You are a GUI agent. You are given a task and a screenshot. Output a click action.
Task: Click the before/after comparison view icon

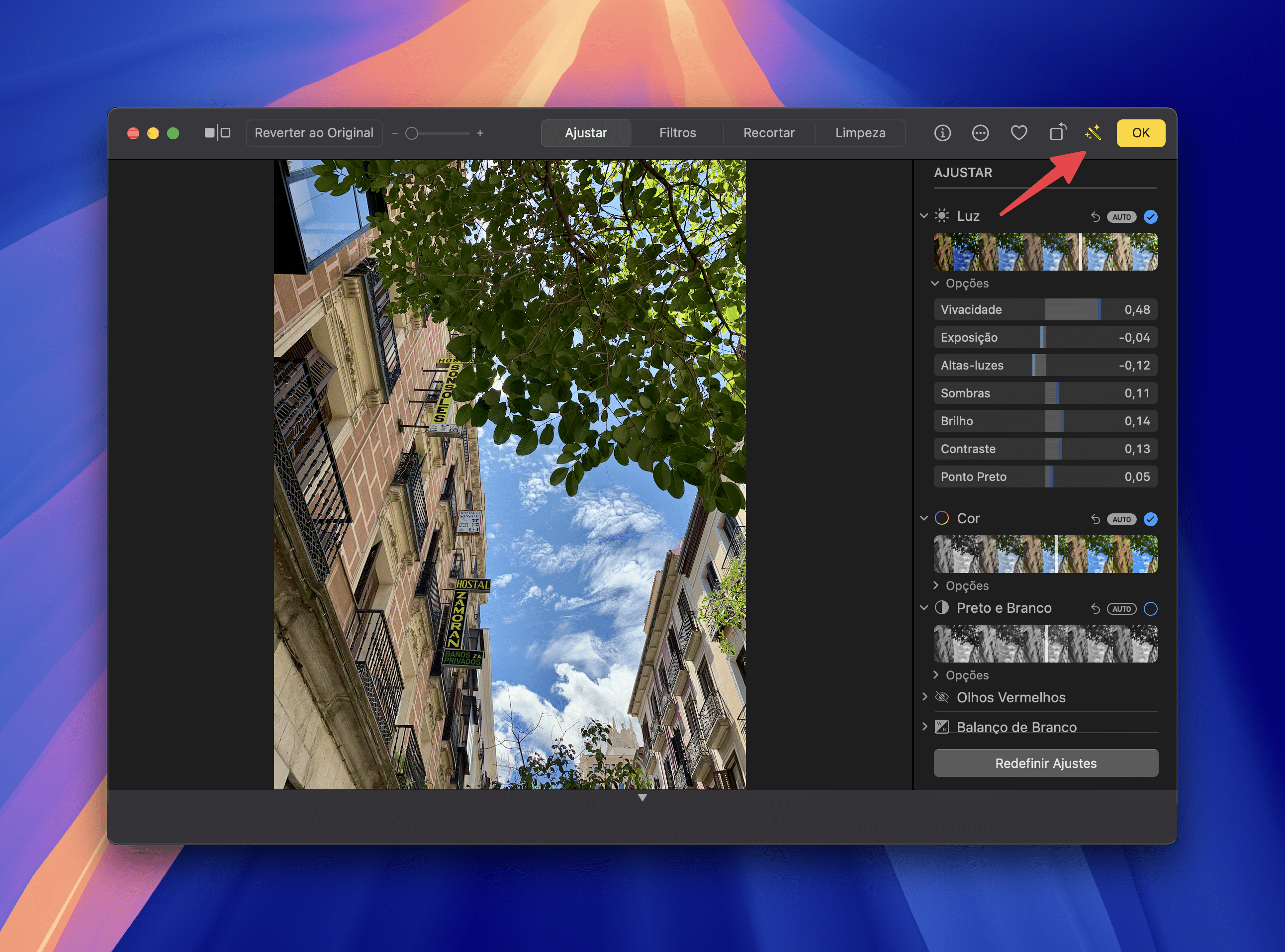[x=217, y=133]
